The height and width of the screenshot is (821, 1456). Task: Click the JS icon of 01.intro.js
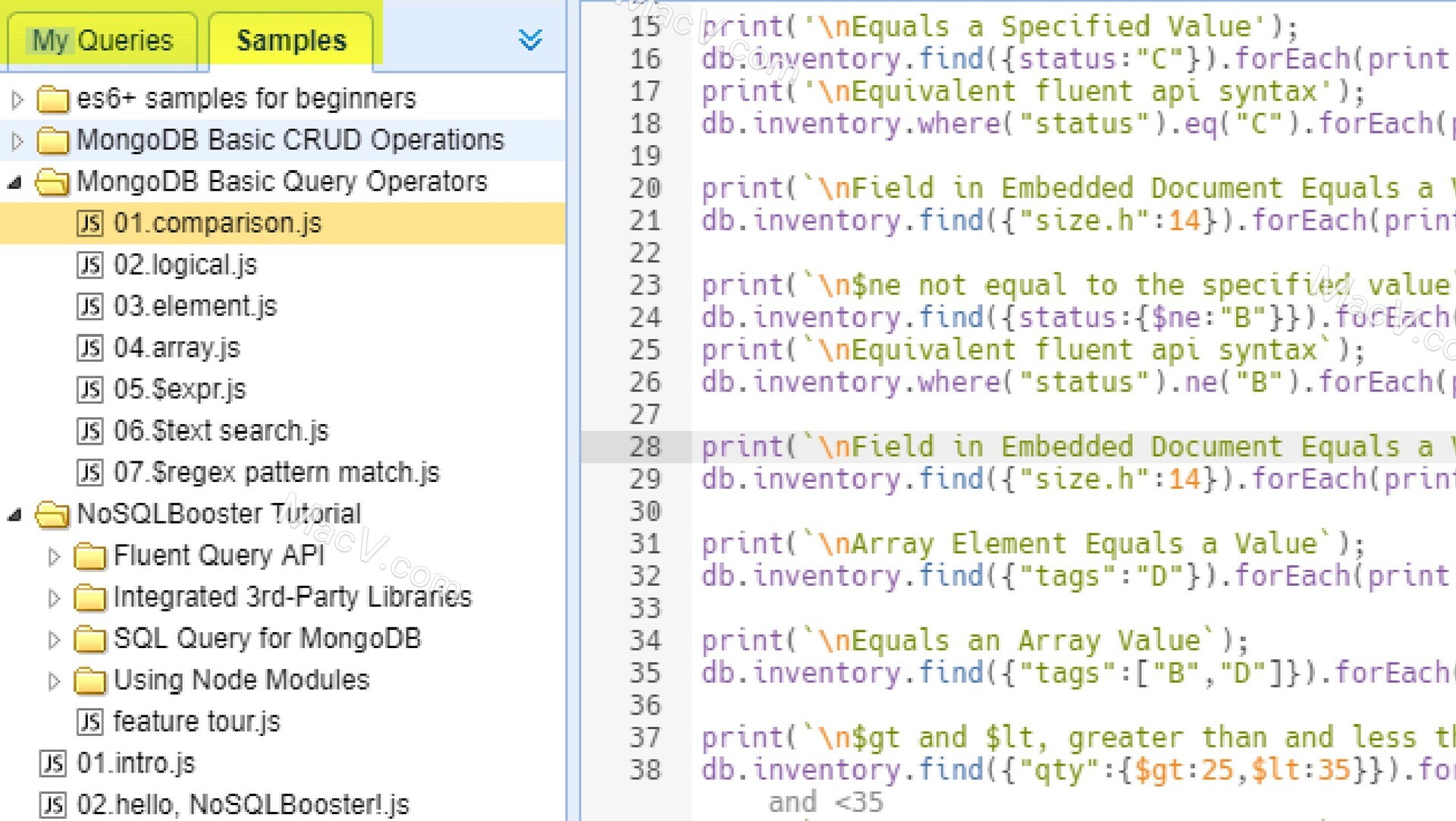(x=52, y=763)
